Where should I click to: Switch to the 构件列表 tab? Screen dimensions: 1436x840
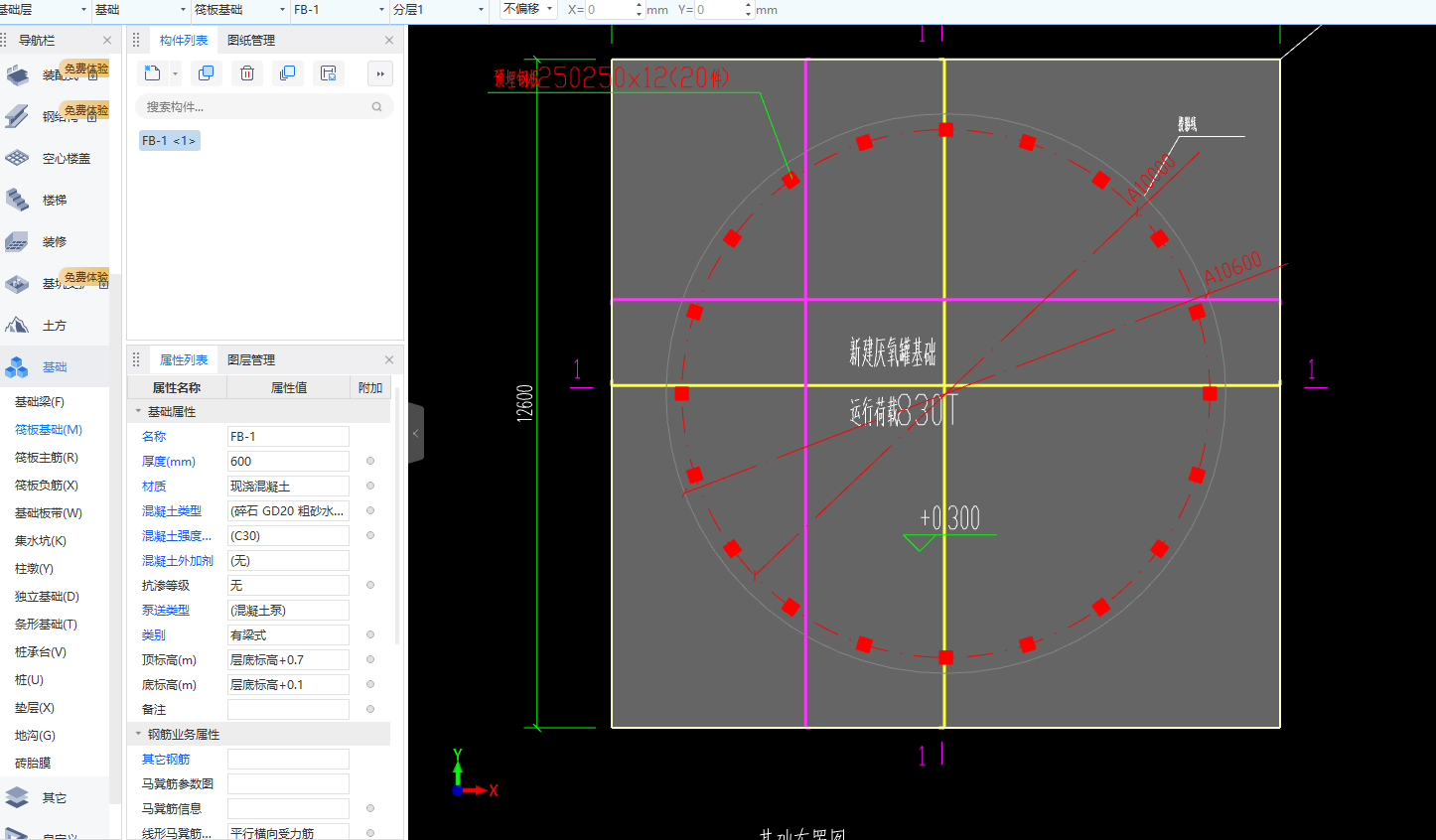tap(184, 41)
